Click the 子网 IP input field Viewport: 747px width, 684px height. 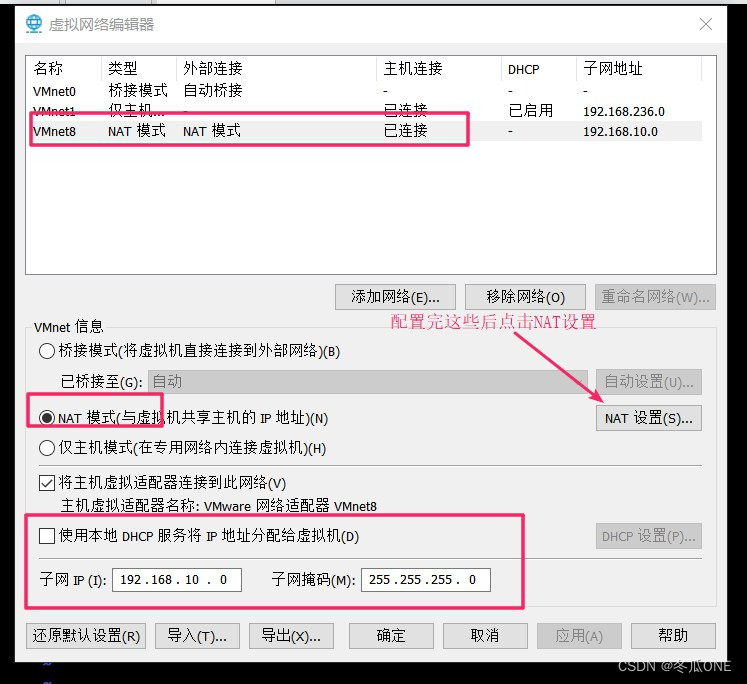point(177,580)
